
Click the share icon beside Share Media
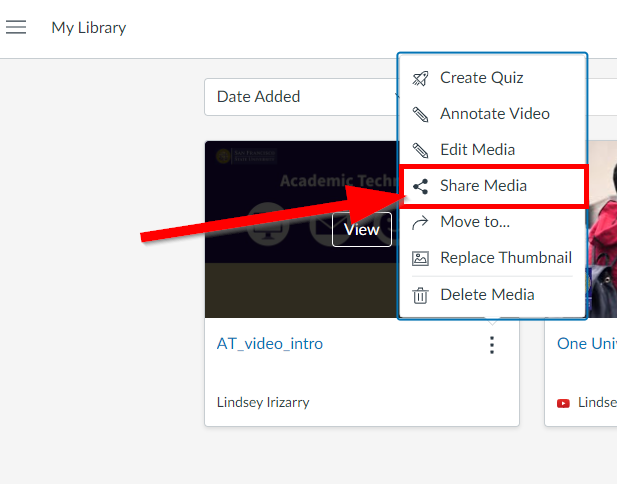(420, 187)
